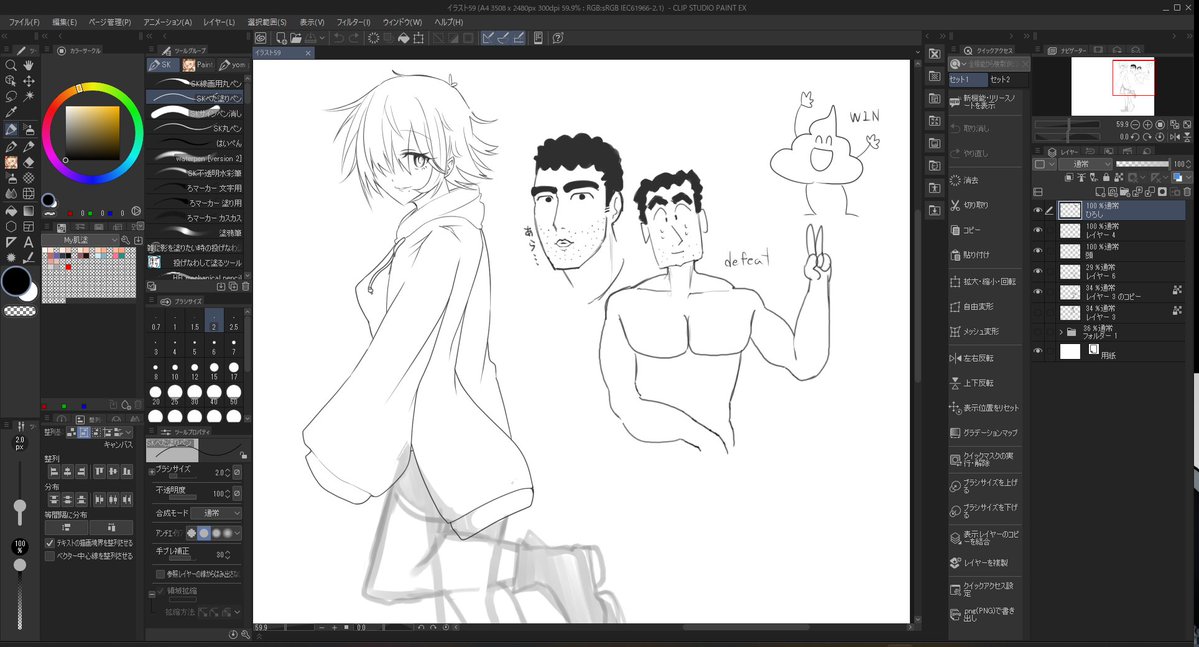Viewport: 1199px width, 647px height.
Task: Select the Paint sub tool group tab
Action: point(198,65)
